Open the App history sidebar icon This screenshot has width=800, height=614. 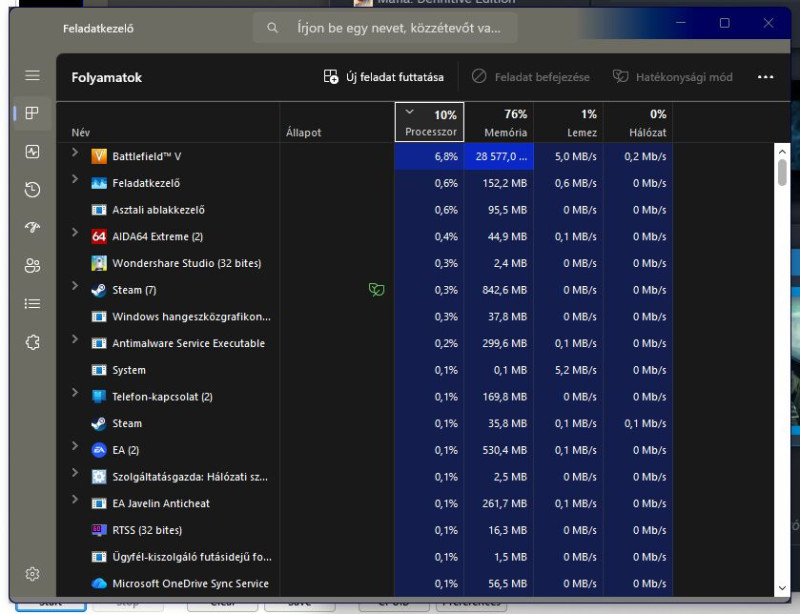click(x=32, y=189)
